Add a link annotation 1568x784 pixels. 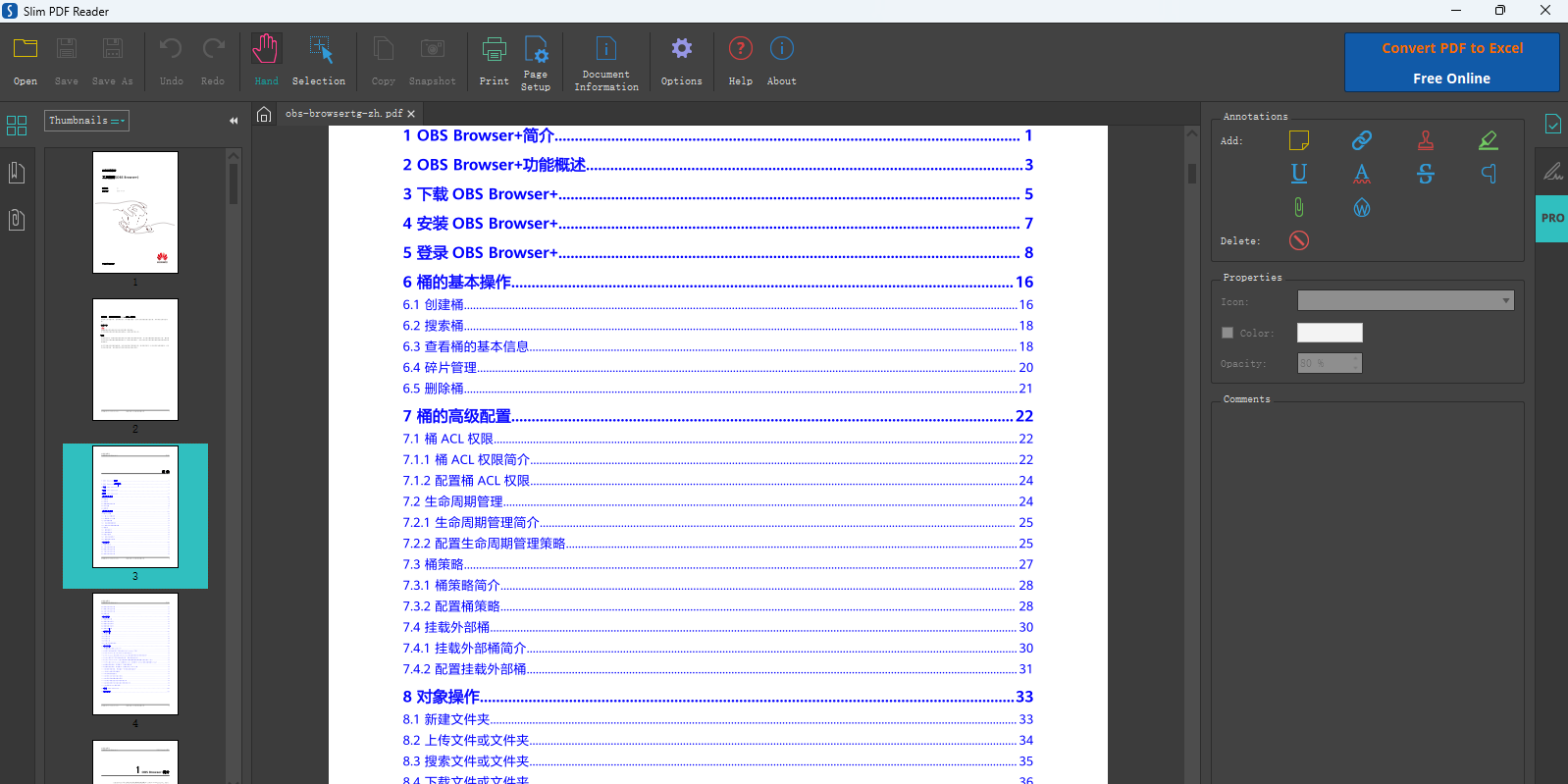pos(1361,140)
